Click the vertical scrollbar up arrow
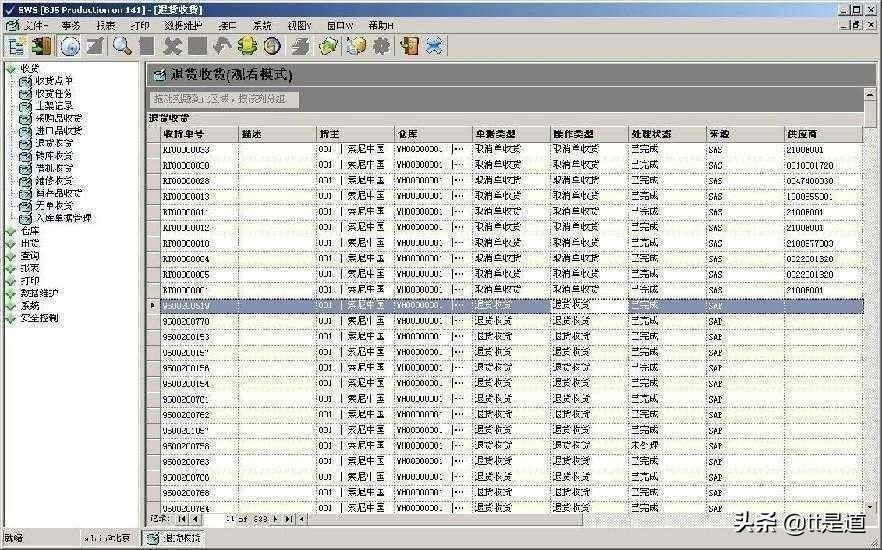Viewport: 882px width, 550px height. 870,94
